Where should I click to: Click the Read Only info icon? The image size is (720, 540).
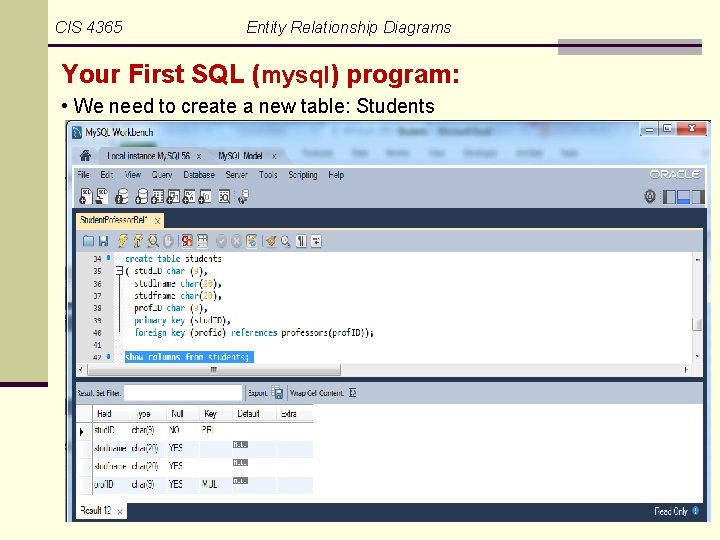(x=695, y=511)
